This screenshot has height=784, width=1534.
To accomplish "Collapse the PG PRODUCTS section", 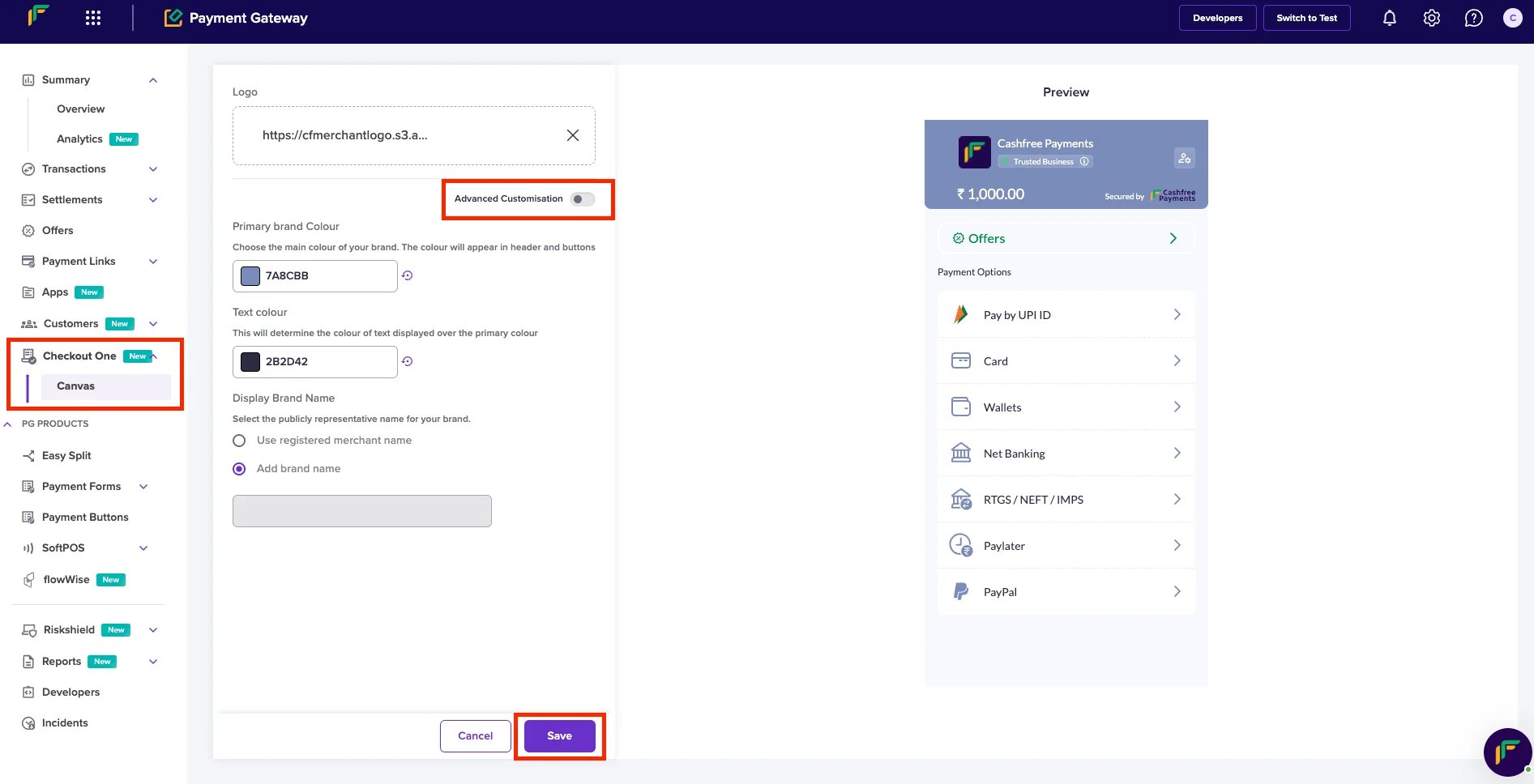I will [x=8, y=424].
